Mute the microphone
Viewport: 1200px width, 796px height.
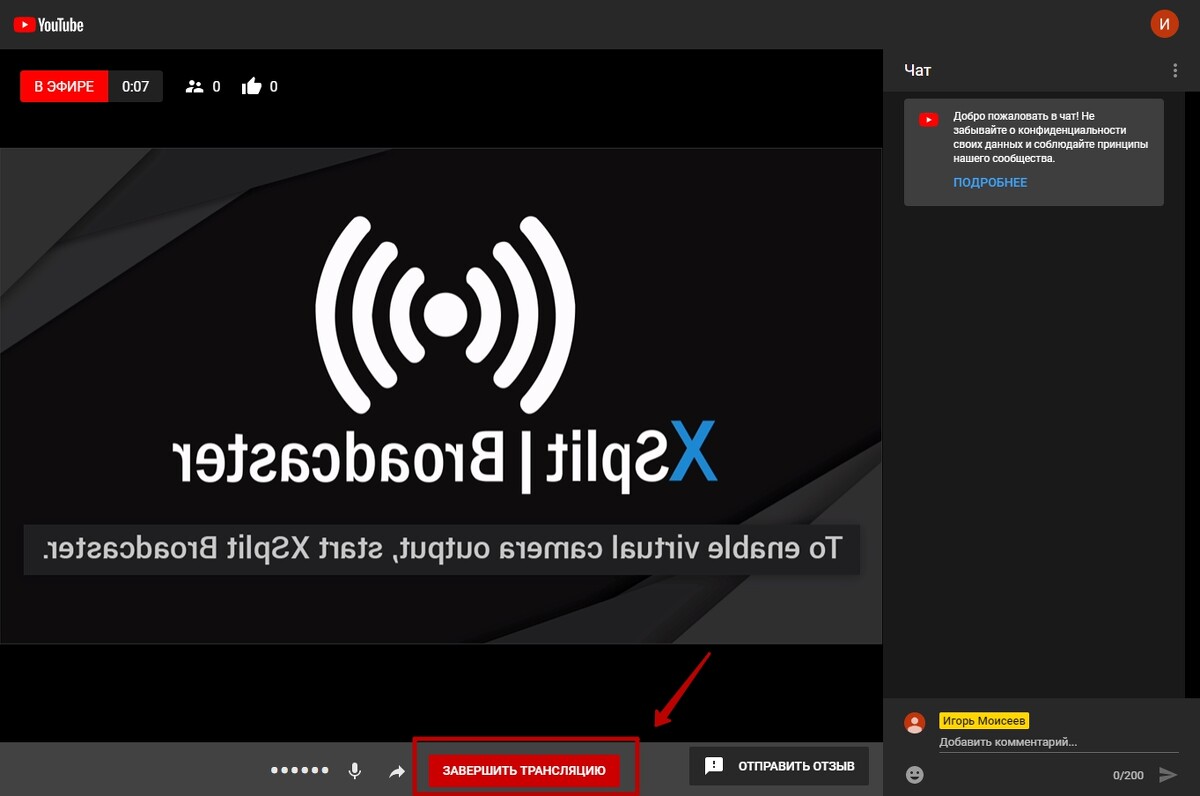354,771
